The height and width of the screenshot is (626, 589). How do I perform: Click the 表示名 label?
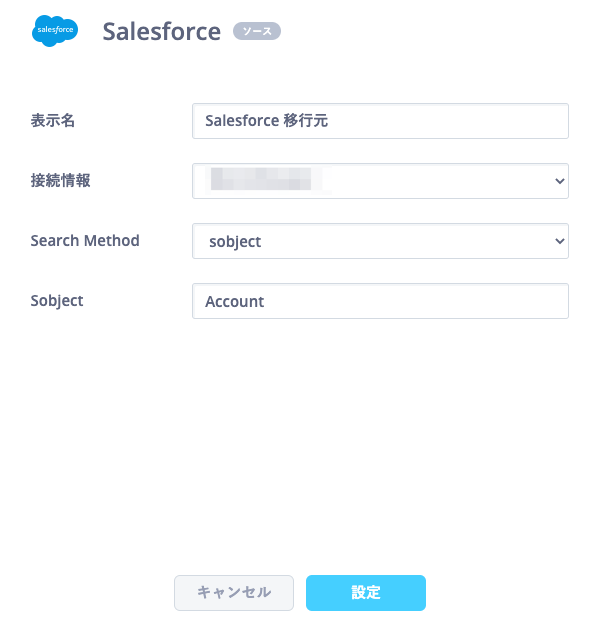coord(53,121)
